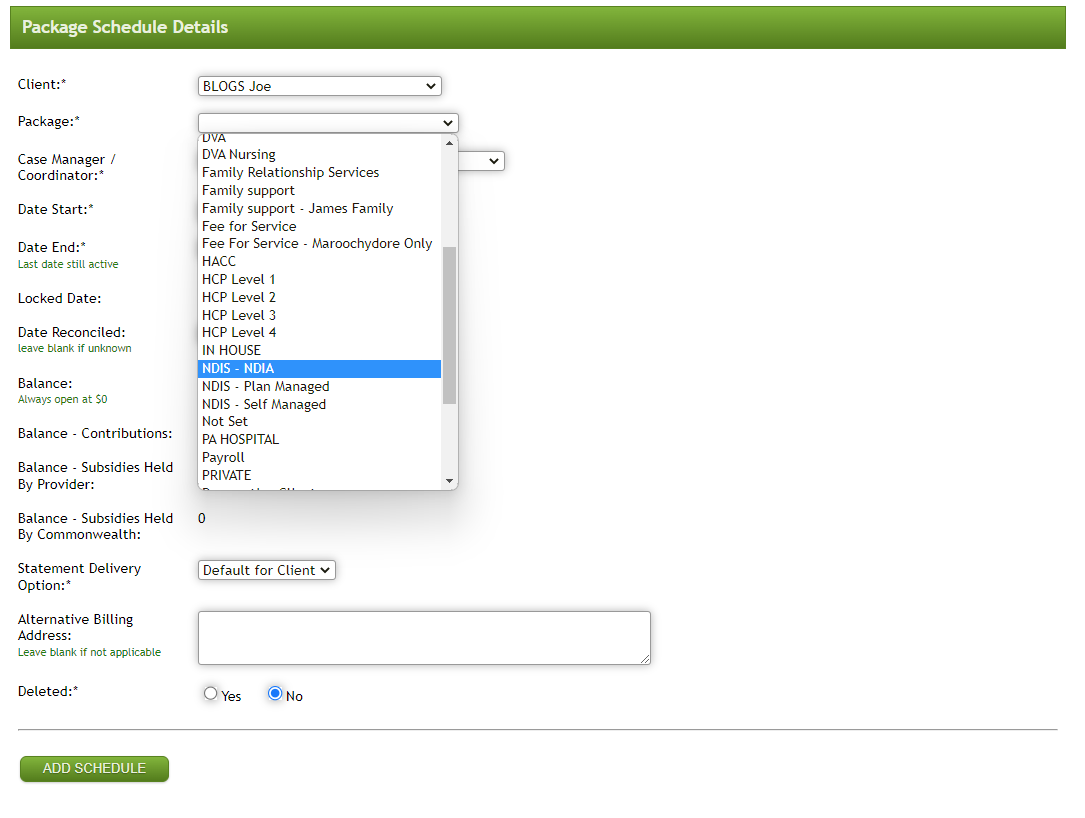
Task: Click the package list scroll-down arrow
Action: pyautogui.click(x=449, y=481)
